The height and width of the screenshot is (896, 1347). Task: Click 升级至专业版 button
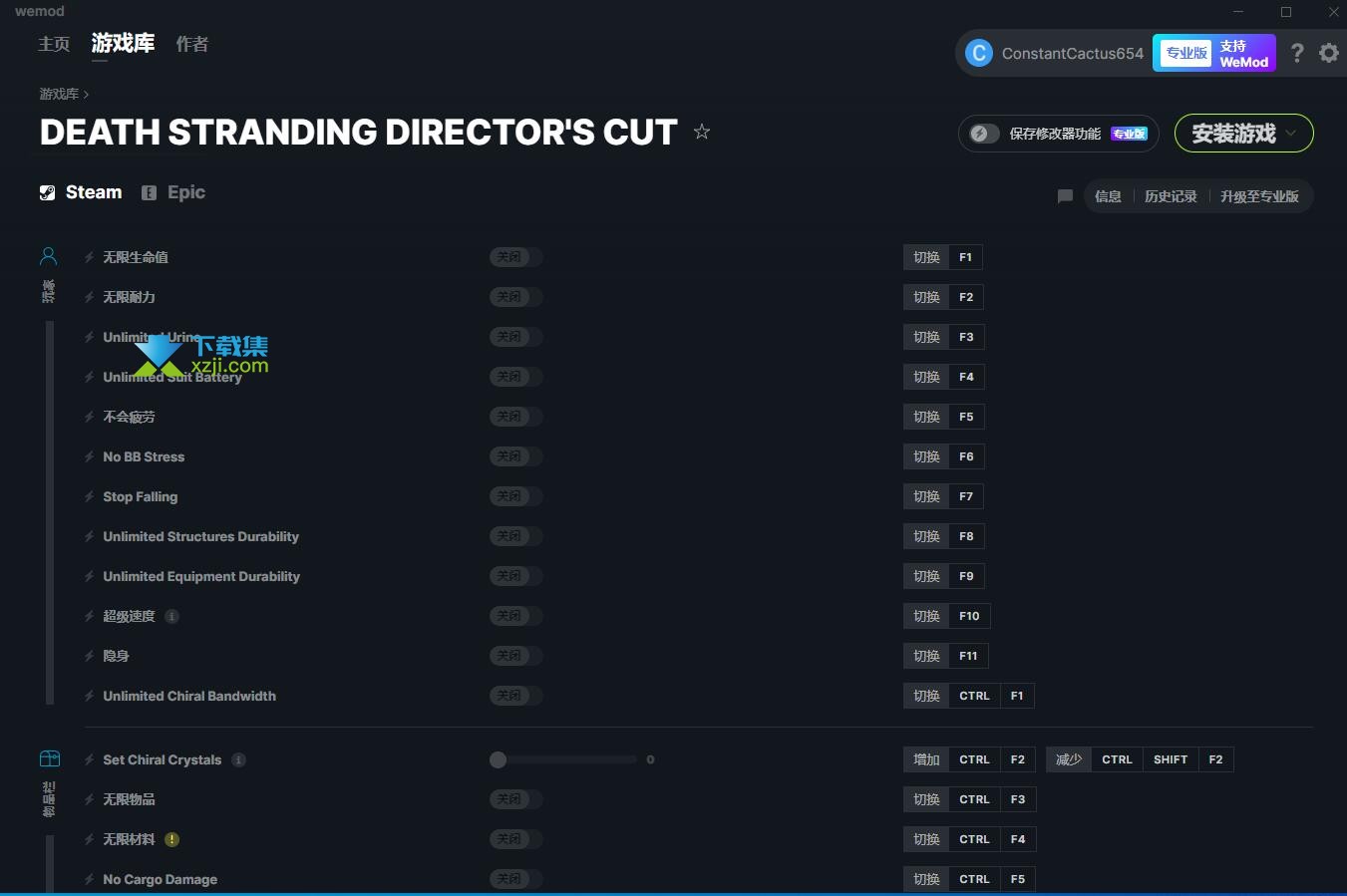[x=1259, y=196]
